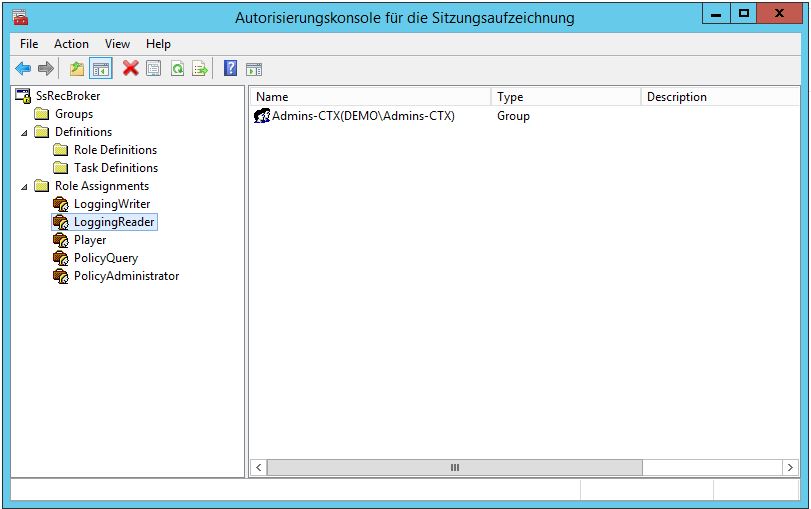The width and height of the screenshot is (811, 509).
Task: Maximize the authorization console window
Action: tap(744, 14)
